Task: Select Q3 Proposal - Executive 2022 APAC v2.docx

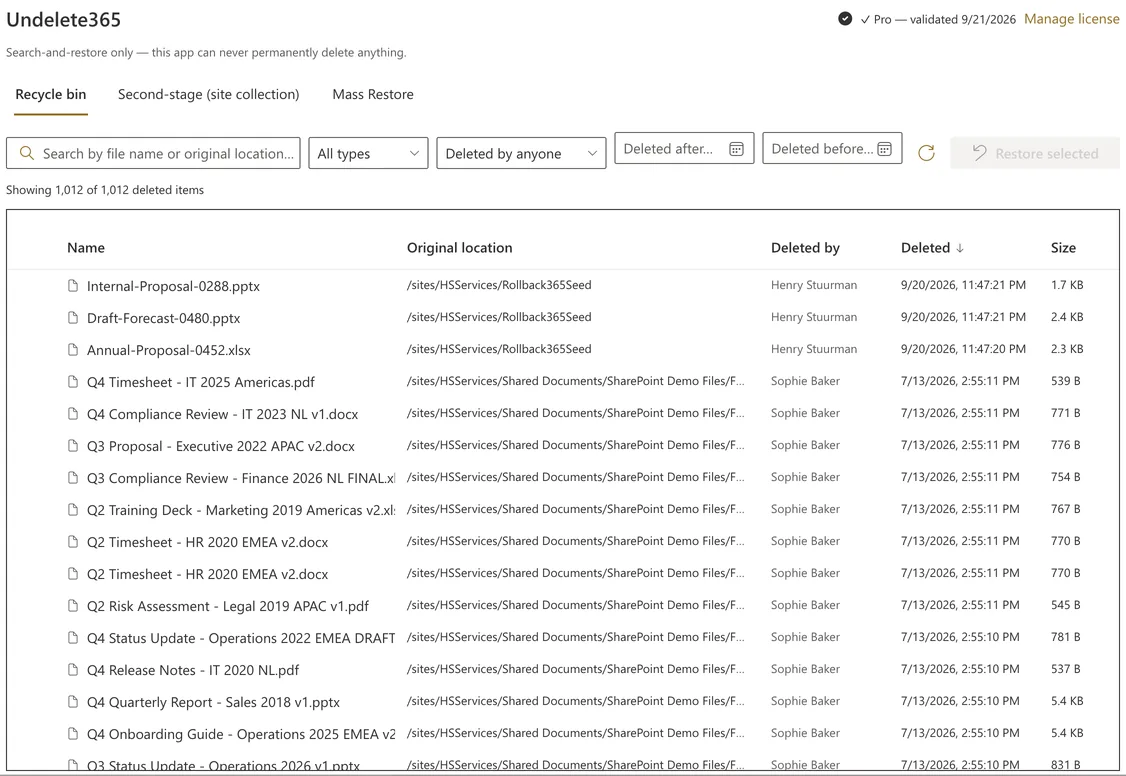Action: [x=220, y=447]
